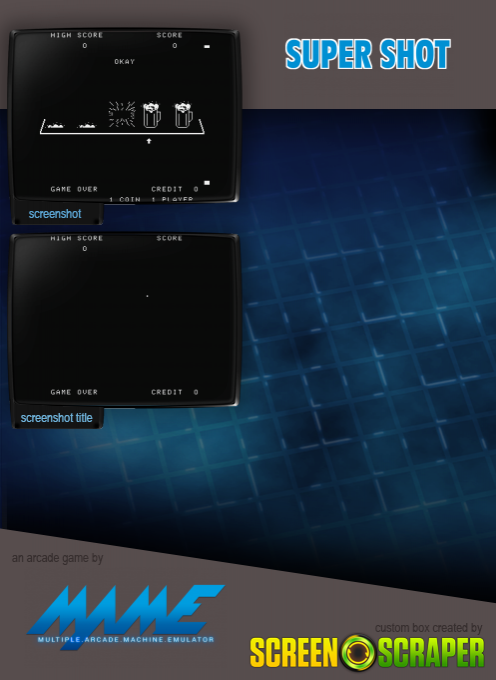496x680 pixels.
Task: Select the "screenshot" label tab
Action: [x=55, y=214]
